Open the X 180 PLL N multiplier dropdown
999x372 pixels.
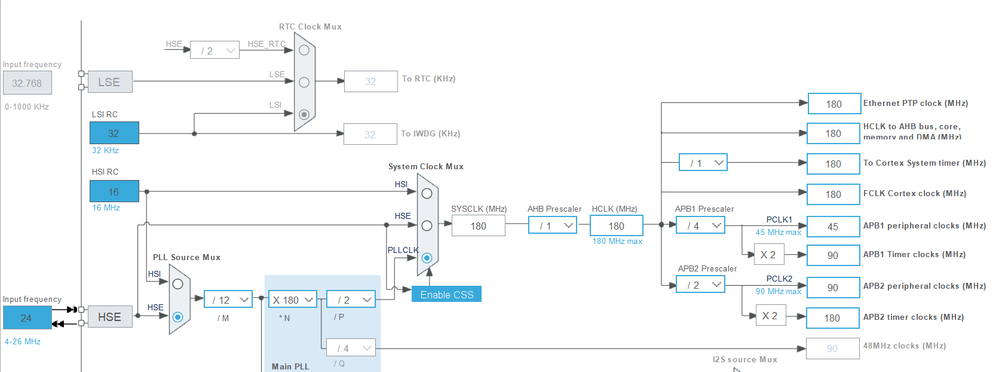pos(292,299)
